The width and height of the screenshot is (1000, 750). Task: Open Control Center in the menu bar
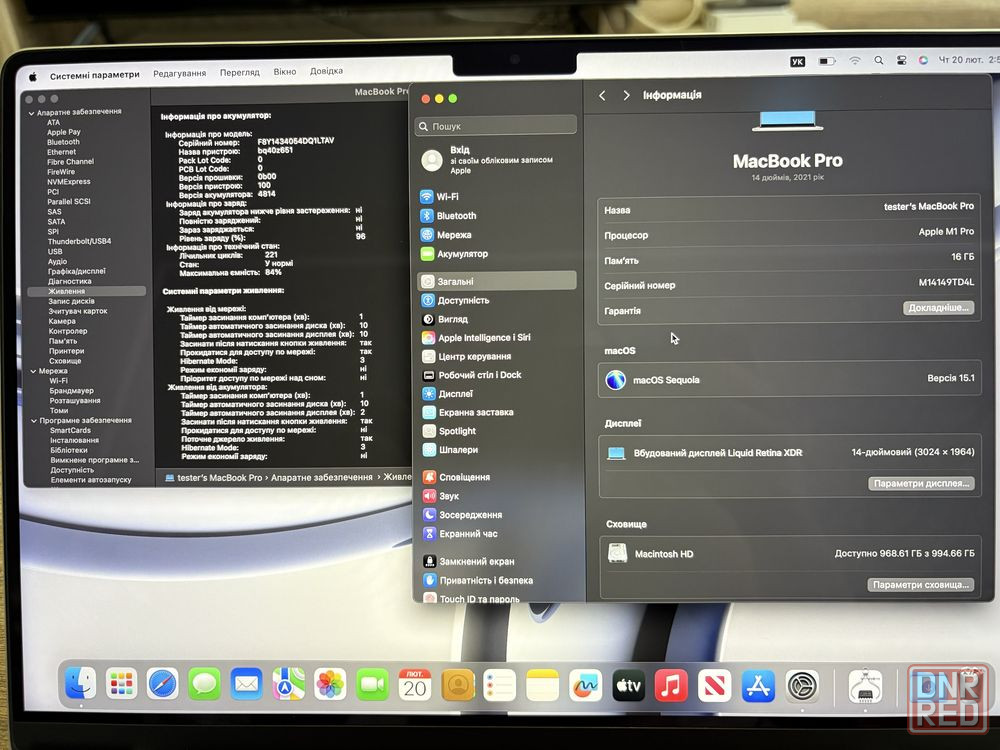(901, 61)
